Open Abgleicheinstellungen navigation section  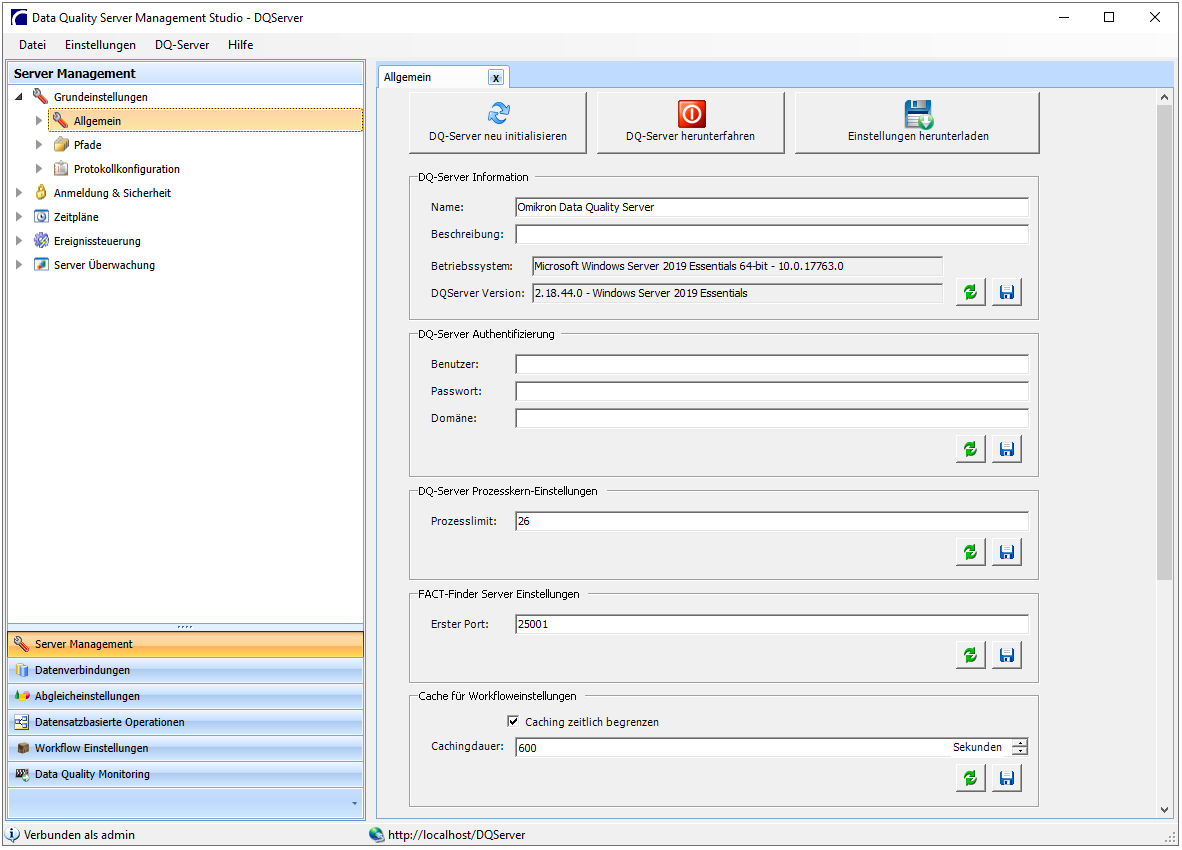click(x=185, y=696)
